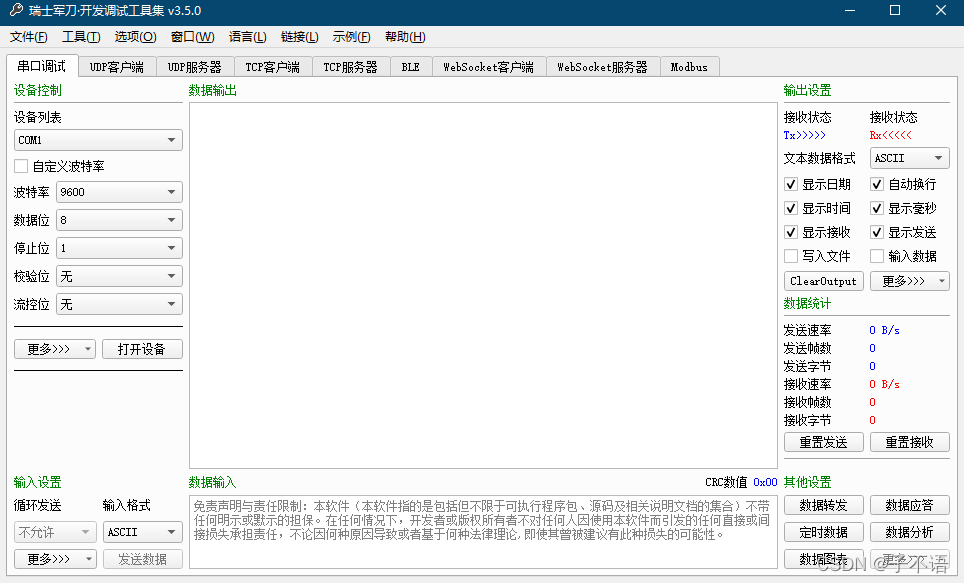
Task: Open the 语言(L) menu
Action: click(247, 37)
